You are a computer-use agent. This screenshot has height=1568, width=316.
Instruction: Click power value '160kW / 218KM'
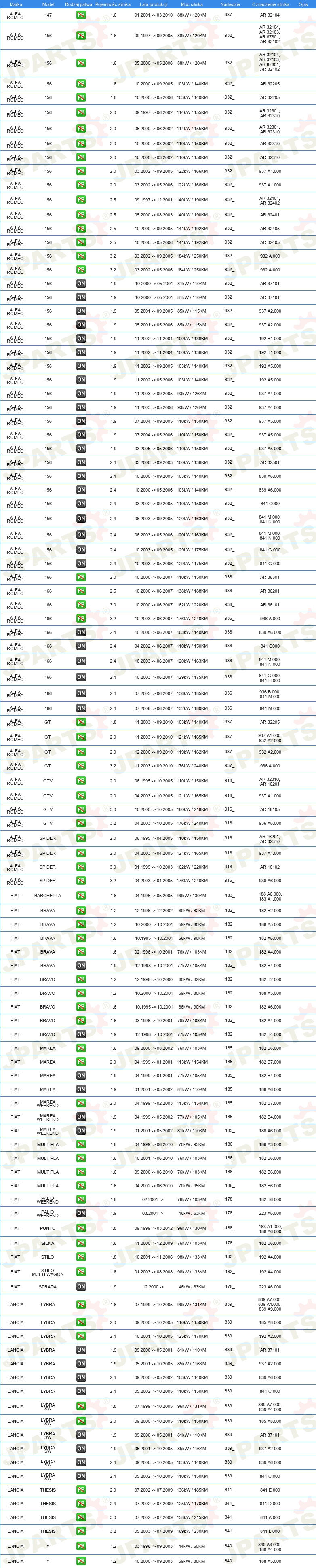[192, 809]
